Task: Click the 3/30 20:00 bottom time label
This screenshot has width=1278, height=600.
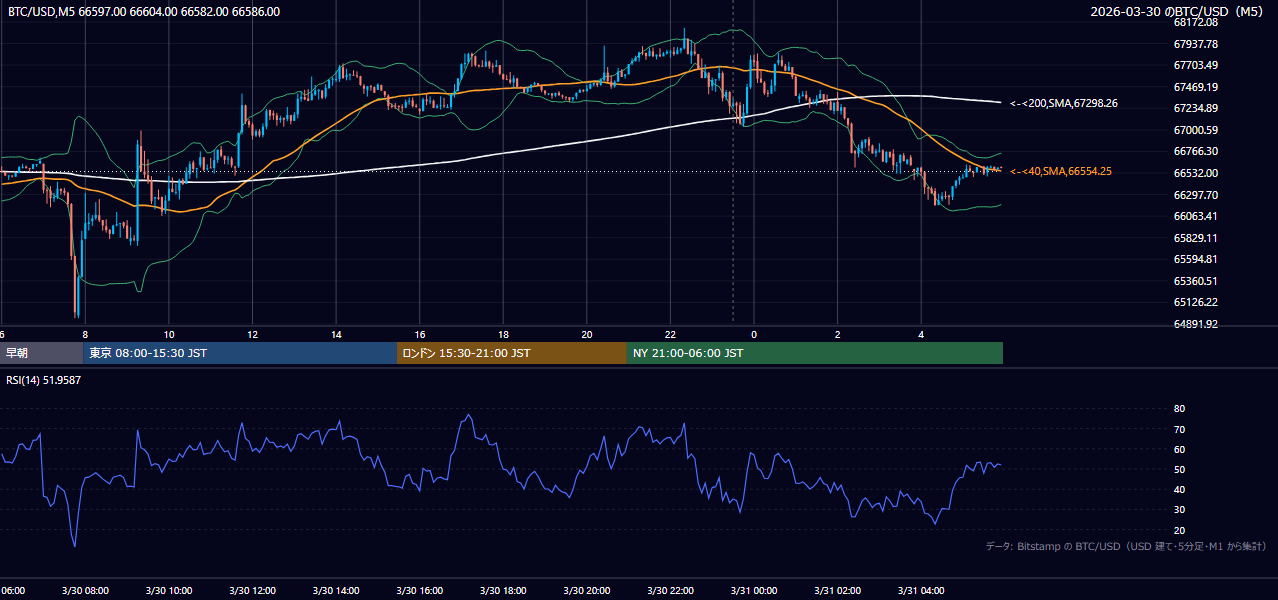Action: pos(586,591)
